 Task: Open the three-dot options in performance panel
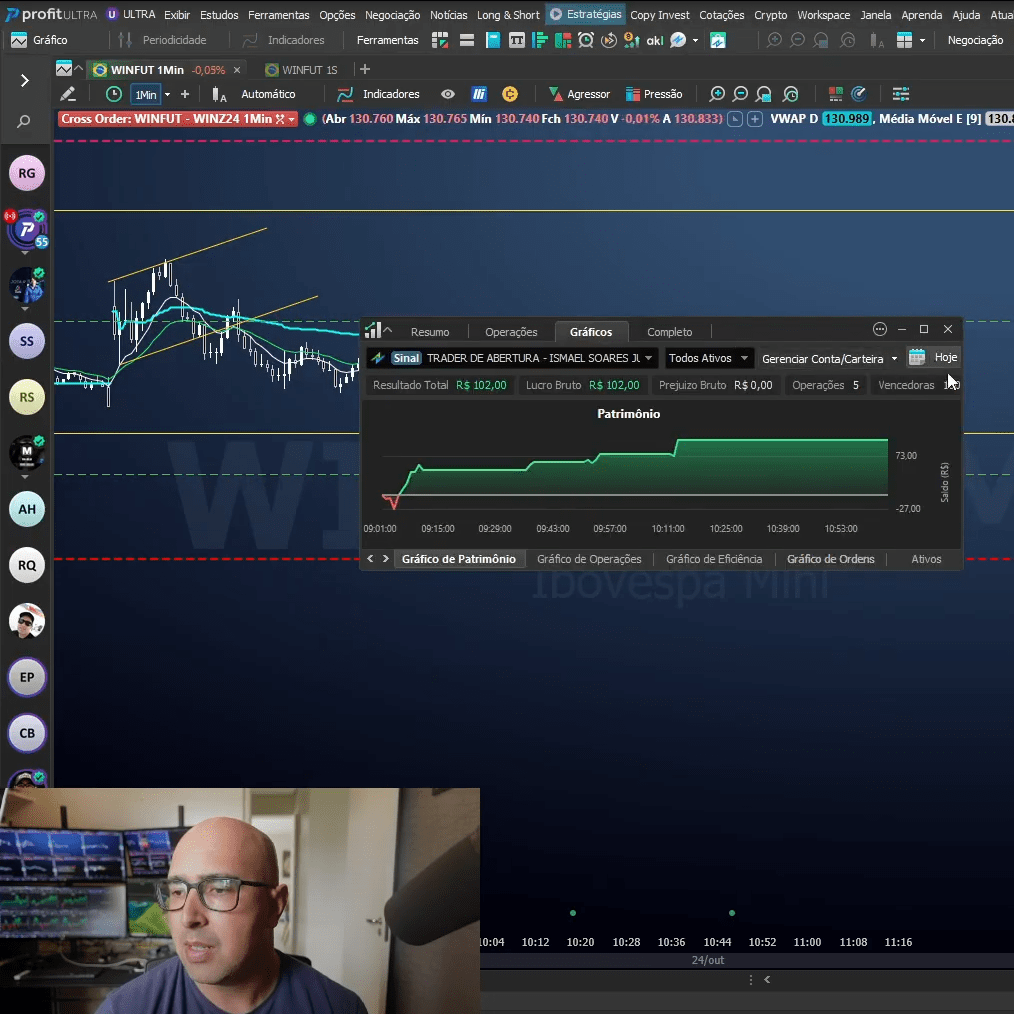(x=880, y=329)
